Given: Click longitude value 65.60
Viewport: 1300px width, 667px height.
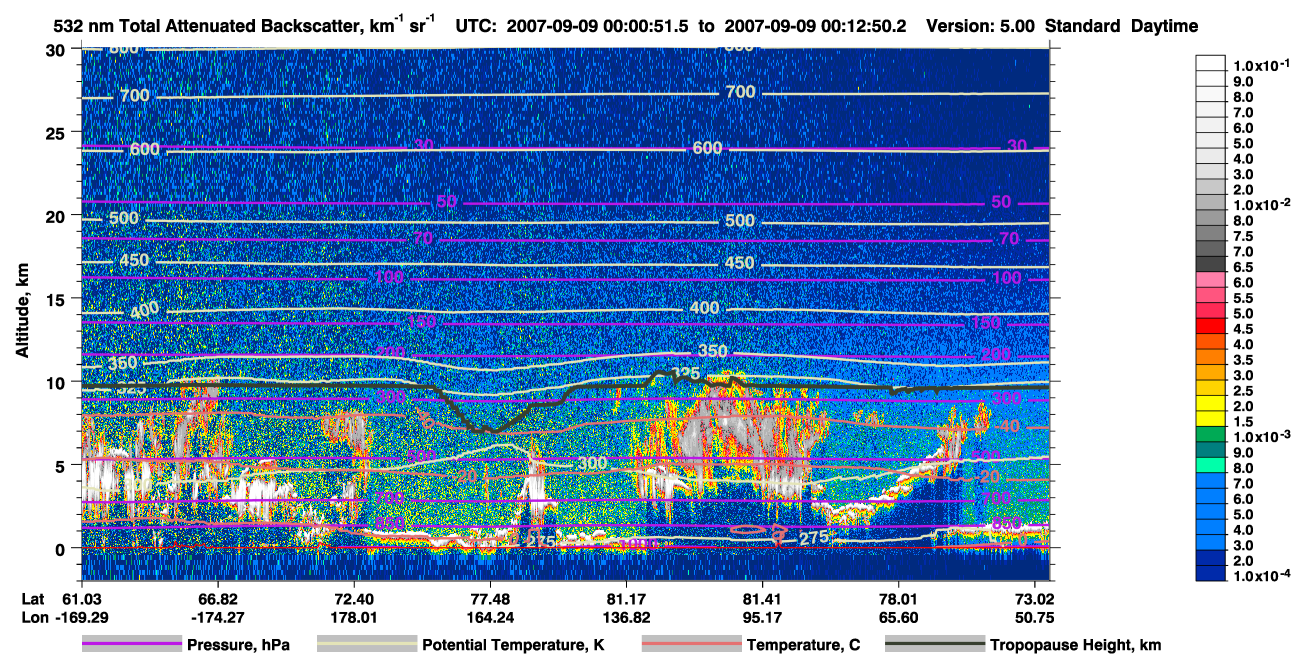Looking at the screenshot, I should pyautogui.click(x=899, y=617).
